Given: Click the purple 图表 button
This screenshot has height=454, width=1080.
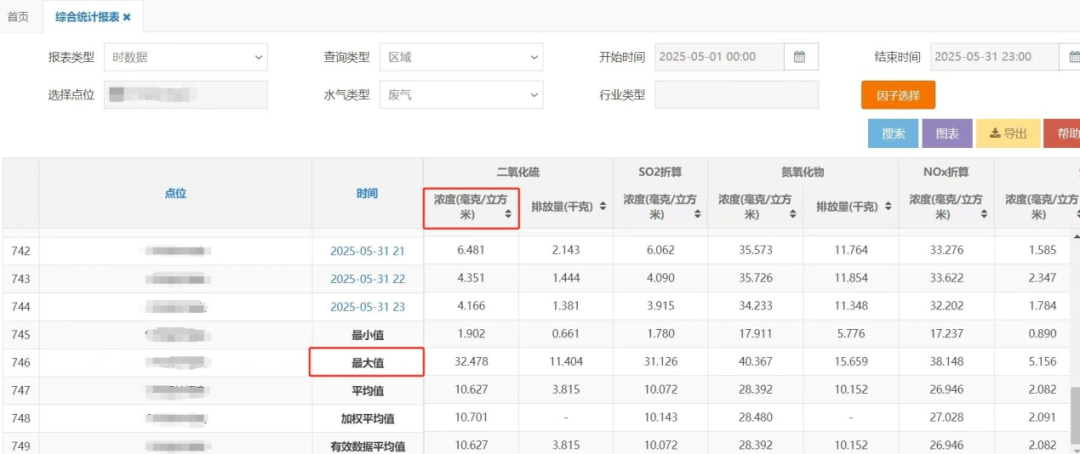Looking at the screenshot, I should pyautogui.click(x=946, y=133).
